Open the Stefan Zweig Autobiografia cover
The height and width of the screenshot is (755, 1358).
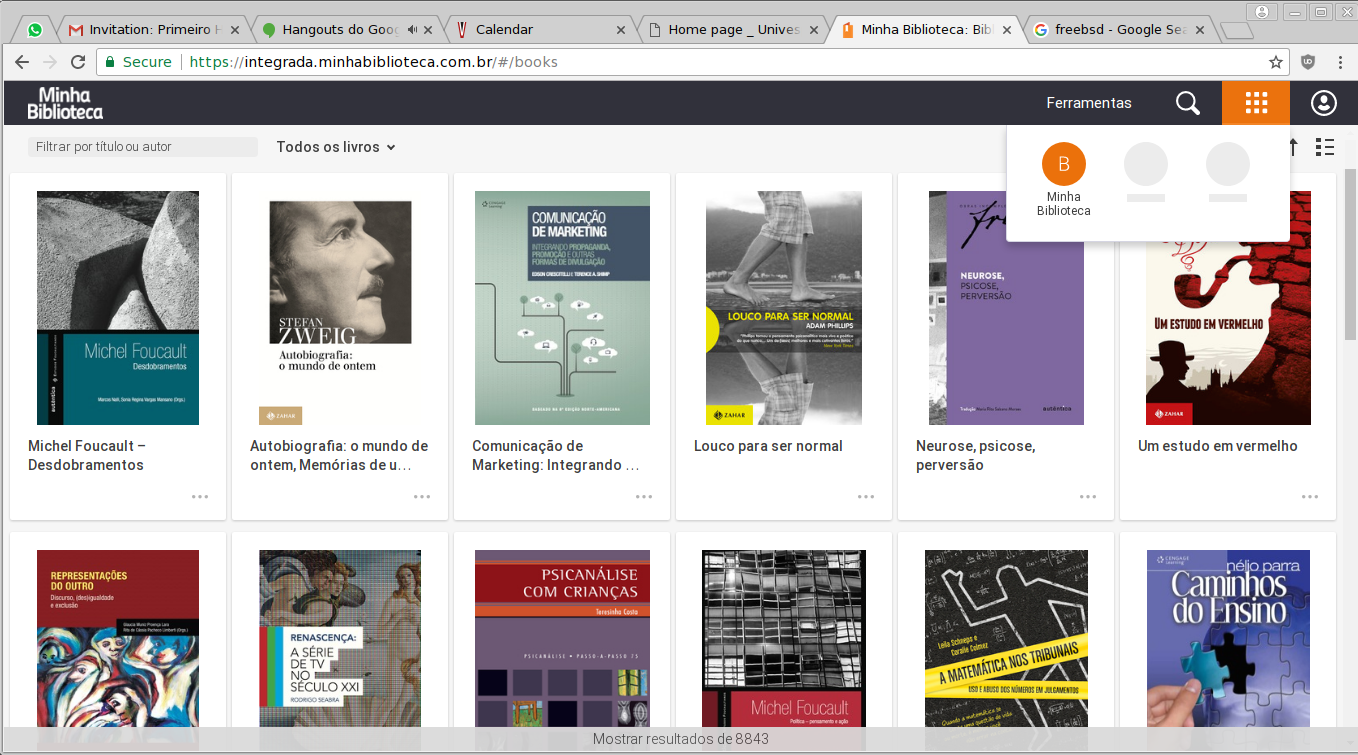(x=340, y=308)
